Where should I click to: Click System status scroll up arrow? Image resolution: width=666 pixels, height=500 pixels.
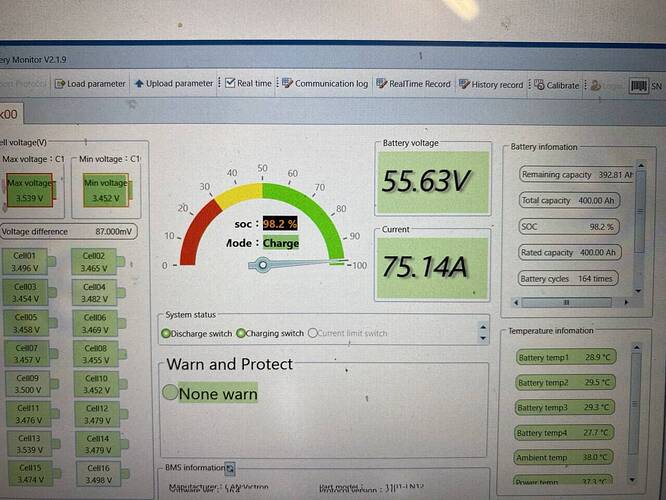(483, 327)
